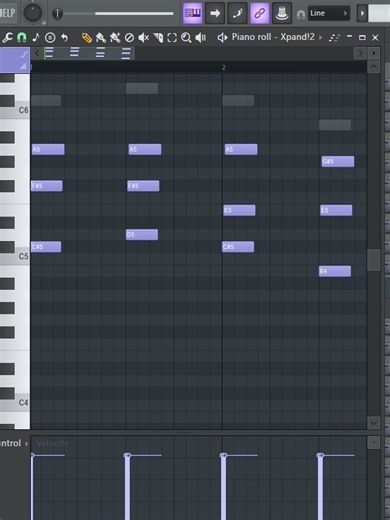The width and height of the screenshot is (390, 520).
Task: Click bar 2 on the timeline ruler
Action: click(224, 68)
